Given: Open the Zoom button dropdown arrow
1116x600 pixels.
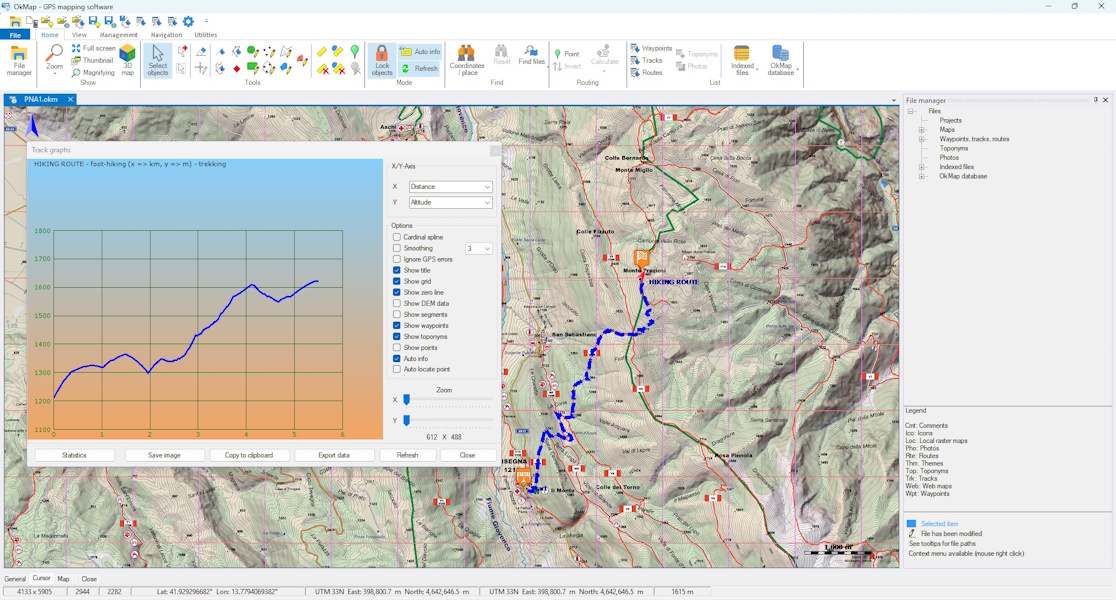Looking at the screenshot, I should pos(54,73).
